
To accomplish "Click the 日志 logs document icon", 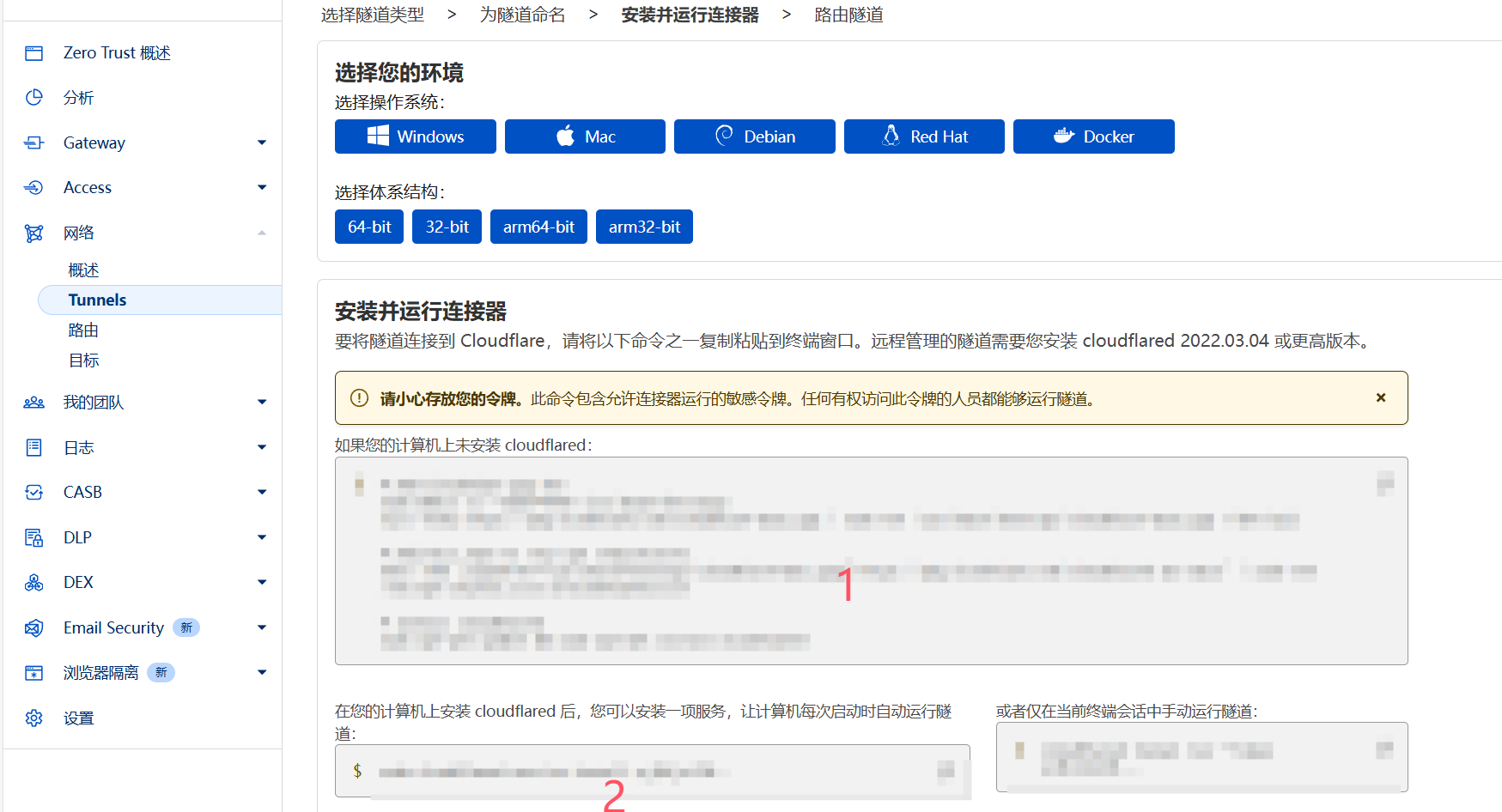I will point(33,447).
